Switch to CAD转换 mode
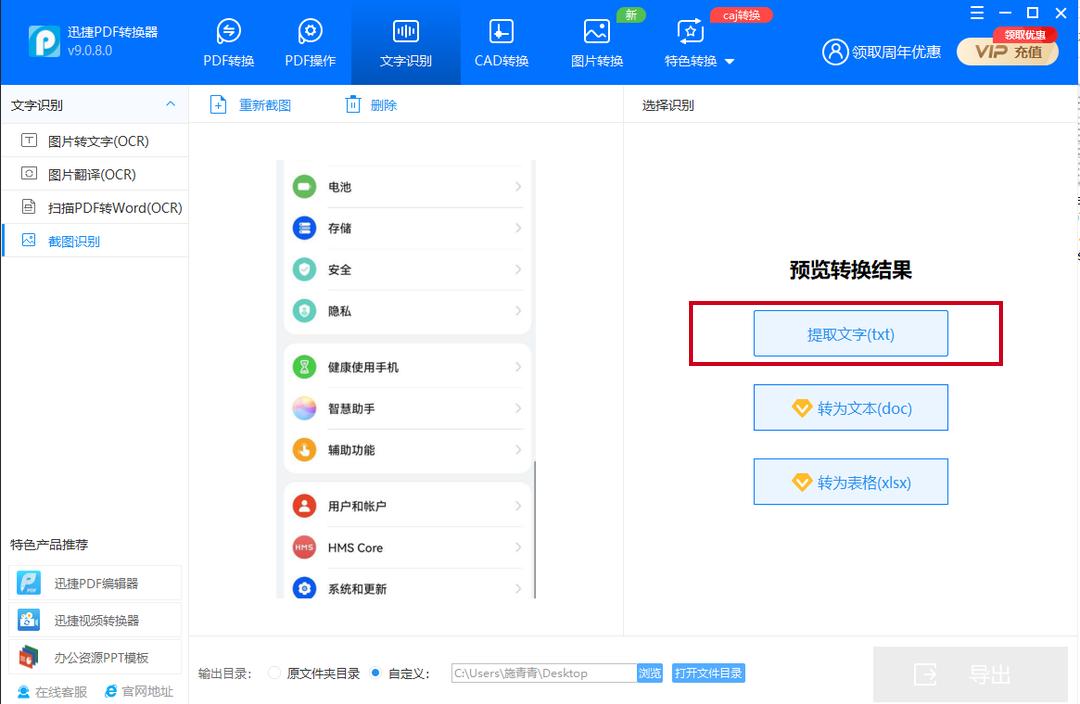1080x704 pixels. (500, 42)
